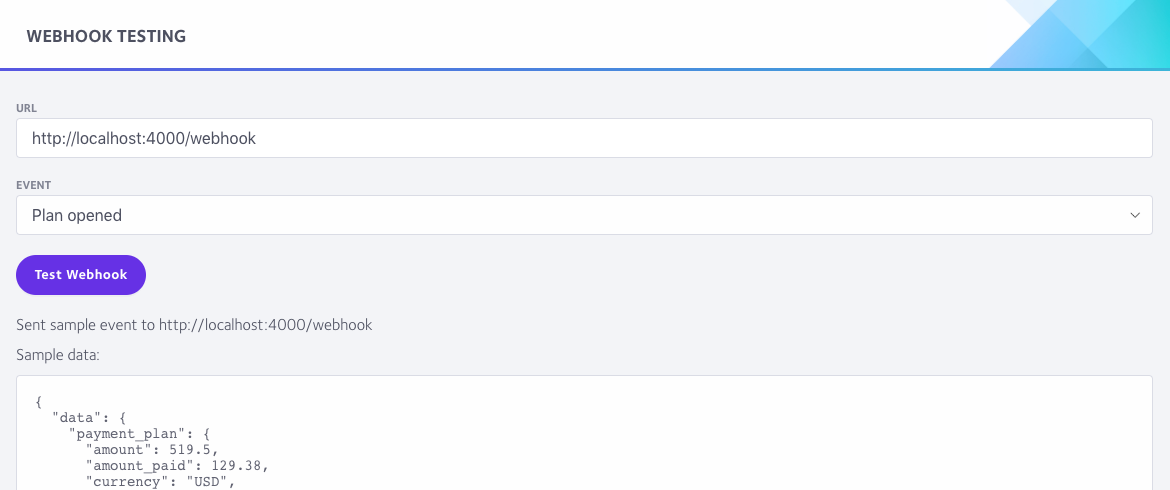Screen dimensions: 1170x490
Task: Expand the chevron arrow on Event selector
Action: coord(1135,216)
